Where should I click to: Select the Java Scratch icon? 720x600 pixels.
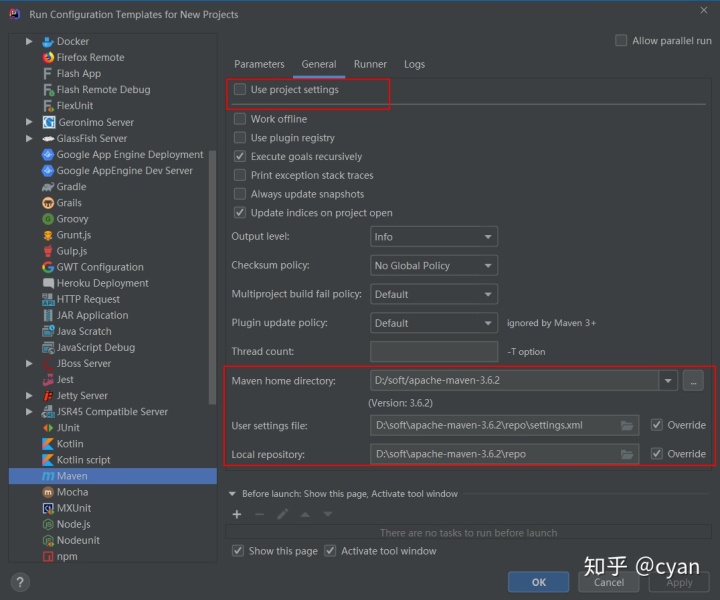[x=48, y=331]
